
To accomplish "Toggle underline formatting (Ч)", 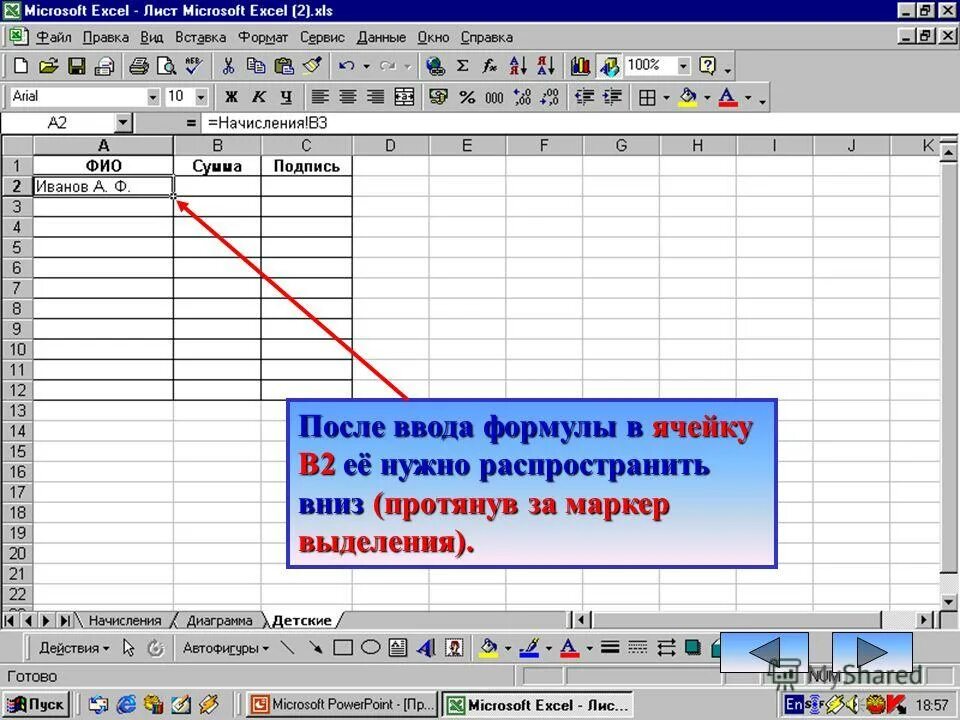I will [285, 97].
